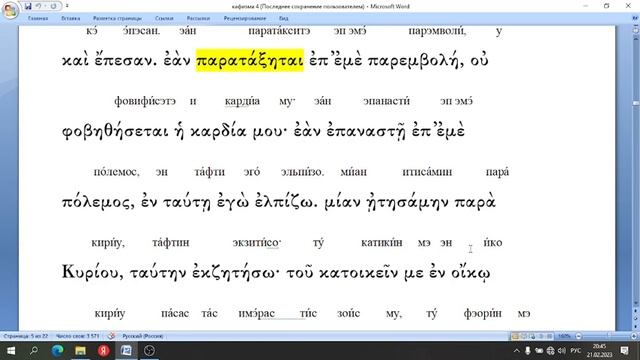Open the Главная ribbon tab
The image size is (640, 360).
point(38,18)
